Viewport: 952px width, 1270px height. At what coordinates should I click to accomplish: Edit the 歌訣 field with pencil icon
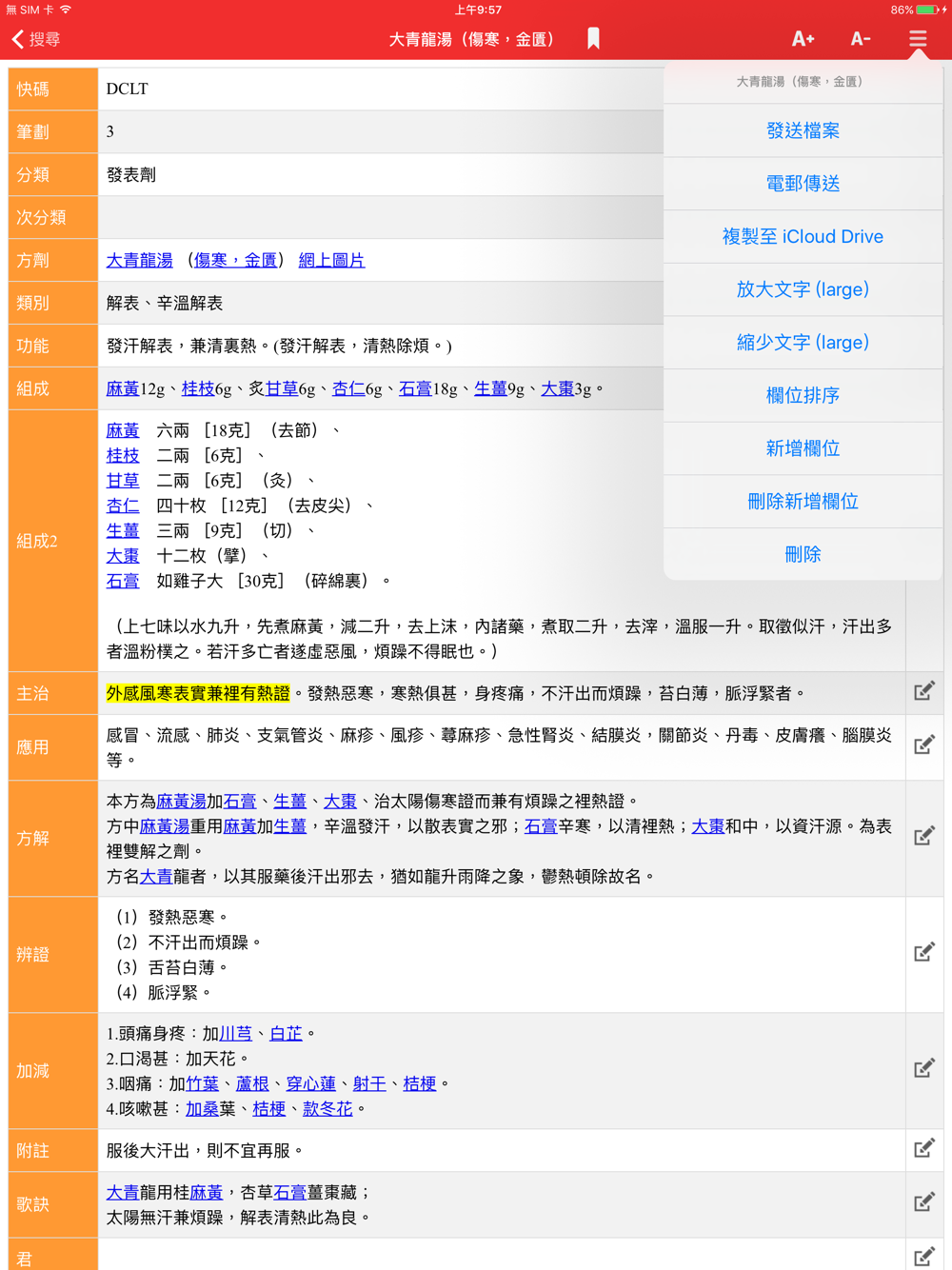(924, 1203)
